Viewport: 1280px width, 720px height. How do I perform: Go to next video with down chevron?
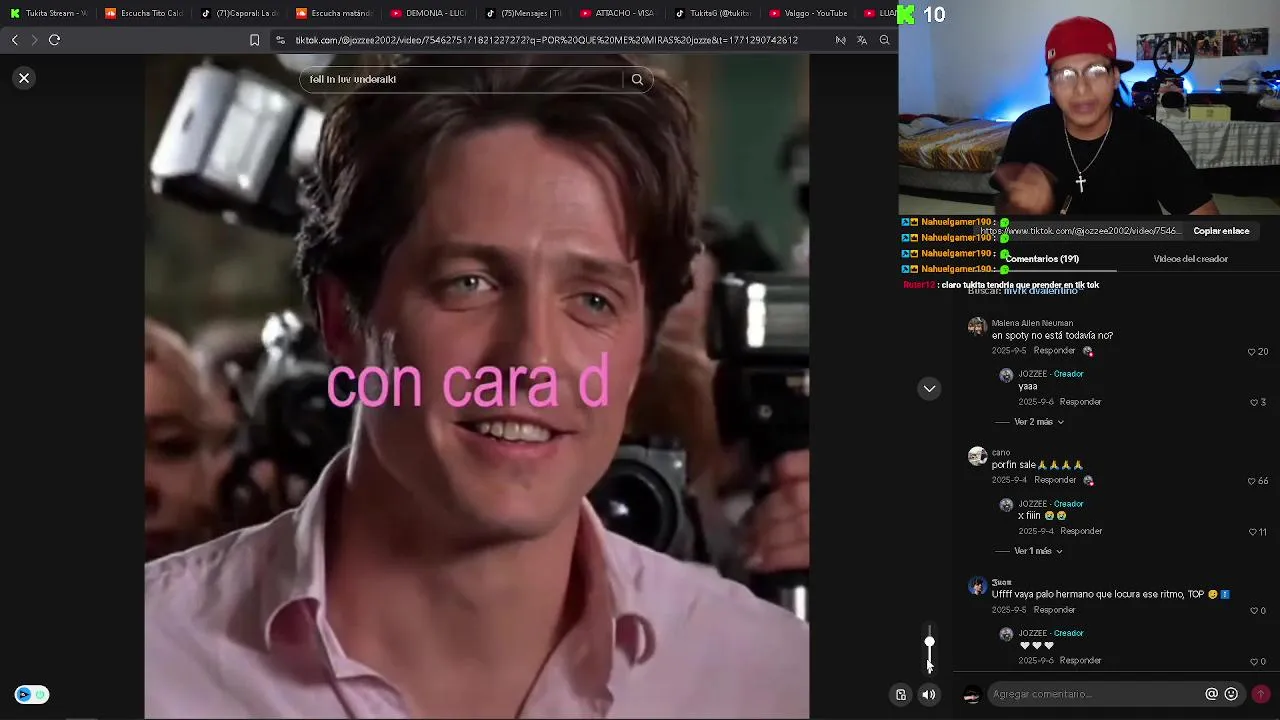(x=929, y=388)
